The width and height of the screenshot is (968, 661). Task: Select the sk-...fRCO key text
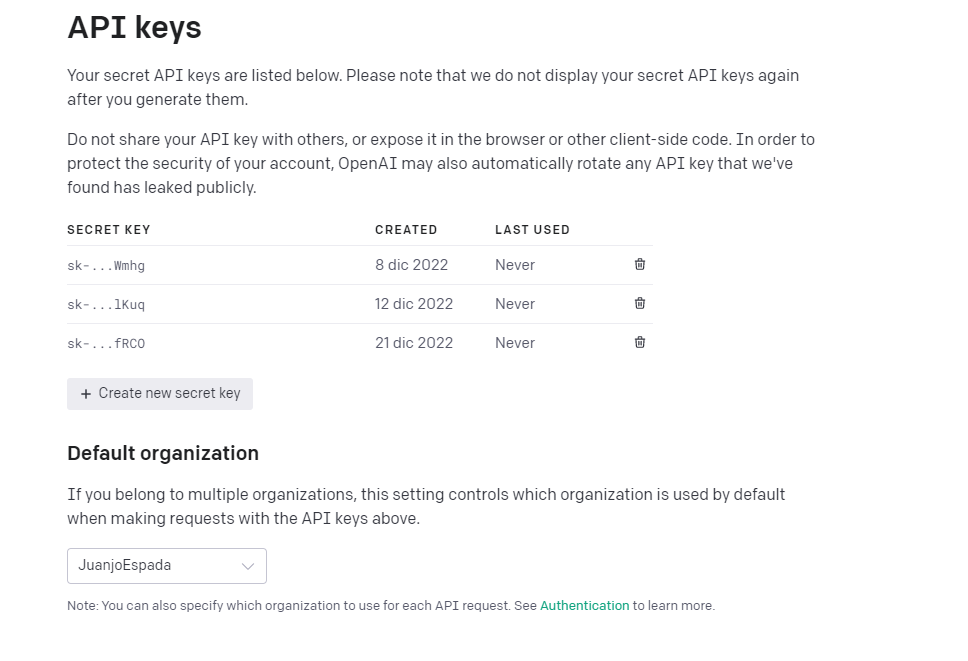(x=106, y=344)
